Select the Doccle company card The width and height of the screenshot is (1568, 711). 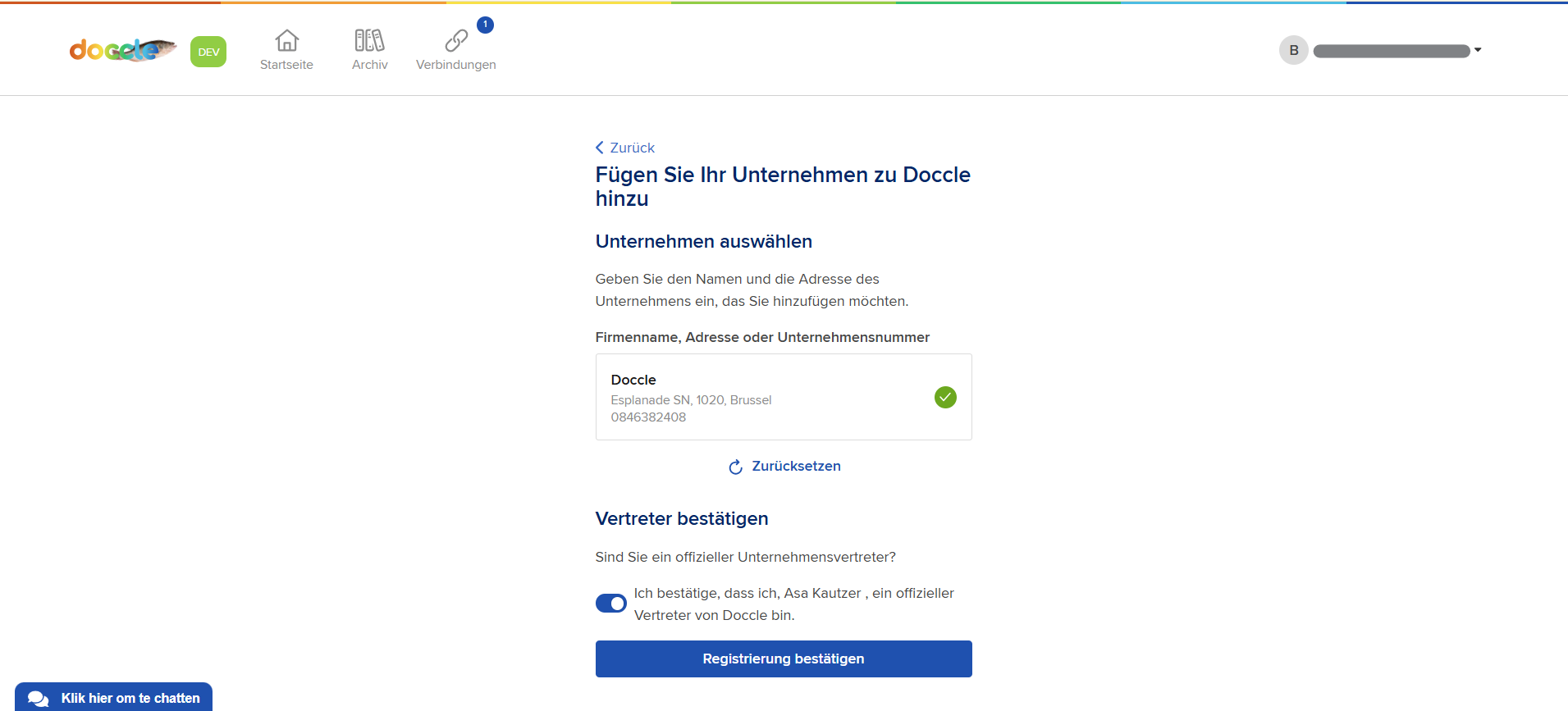point(784,397)
